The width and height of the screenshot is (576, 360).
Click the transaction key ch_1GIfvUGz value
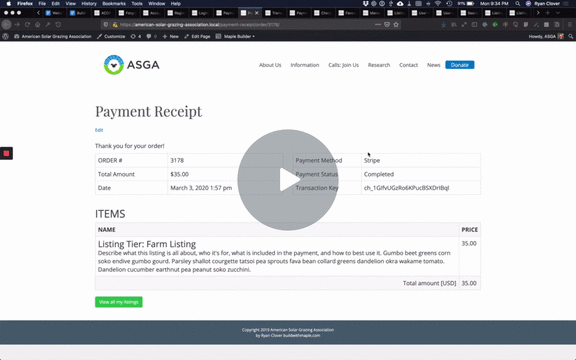406,188
